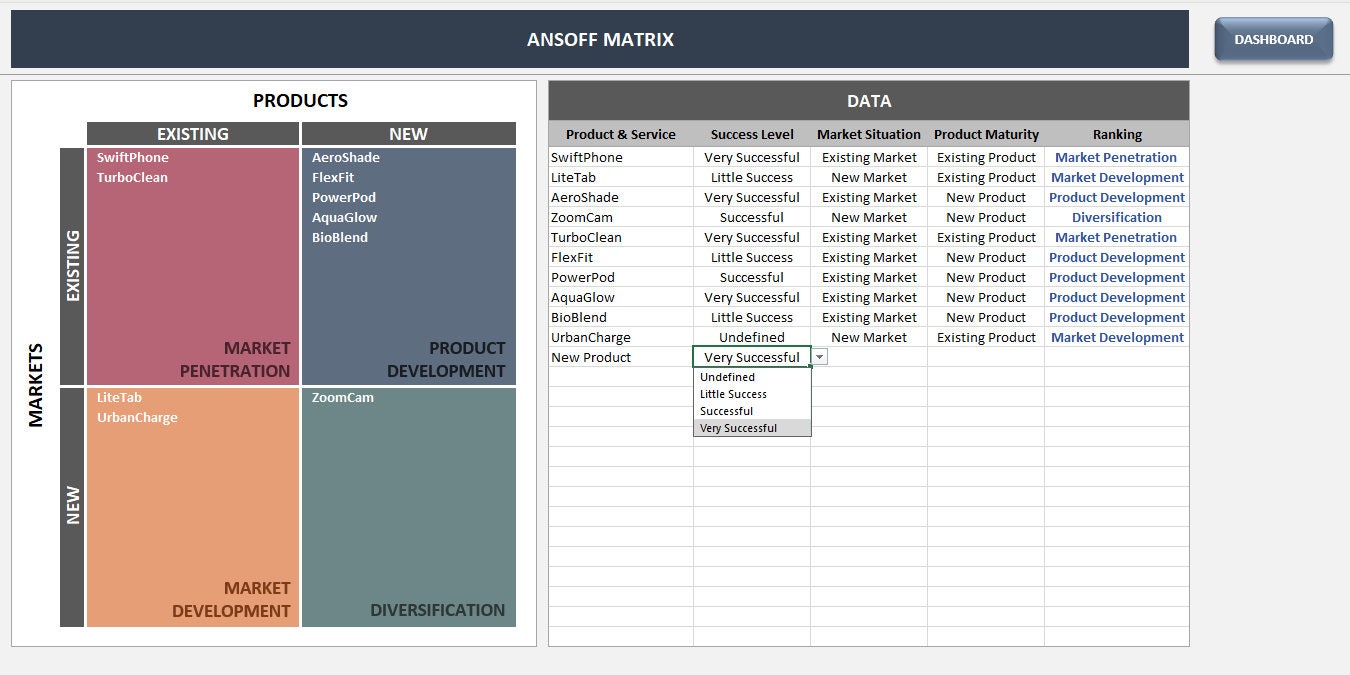The image size is (1350, 675).
Task: Follow the Market Development link for LiteTab
Action: (1116, 177)
